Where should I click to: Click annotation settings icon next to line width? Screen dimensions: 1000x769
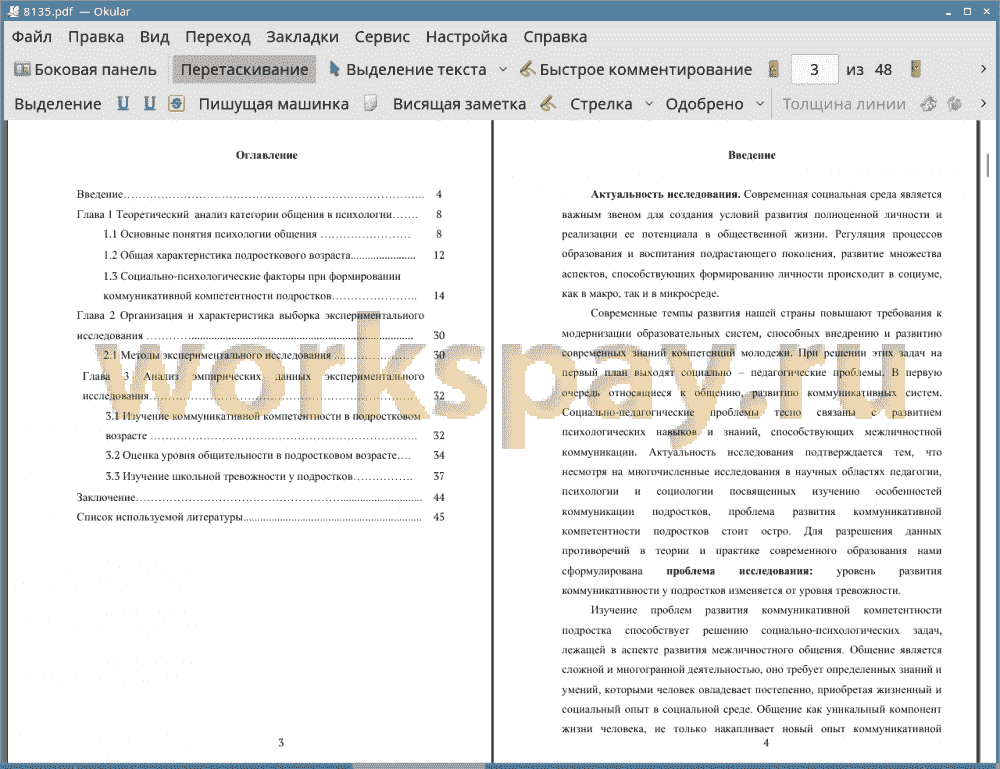[x=929, y=103]
